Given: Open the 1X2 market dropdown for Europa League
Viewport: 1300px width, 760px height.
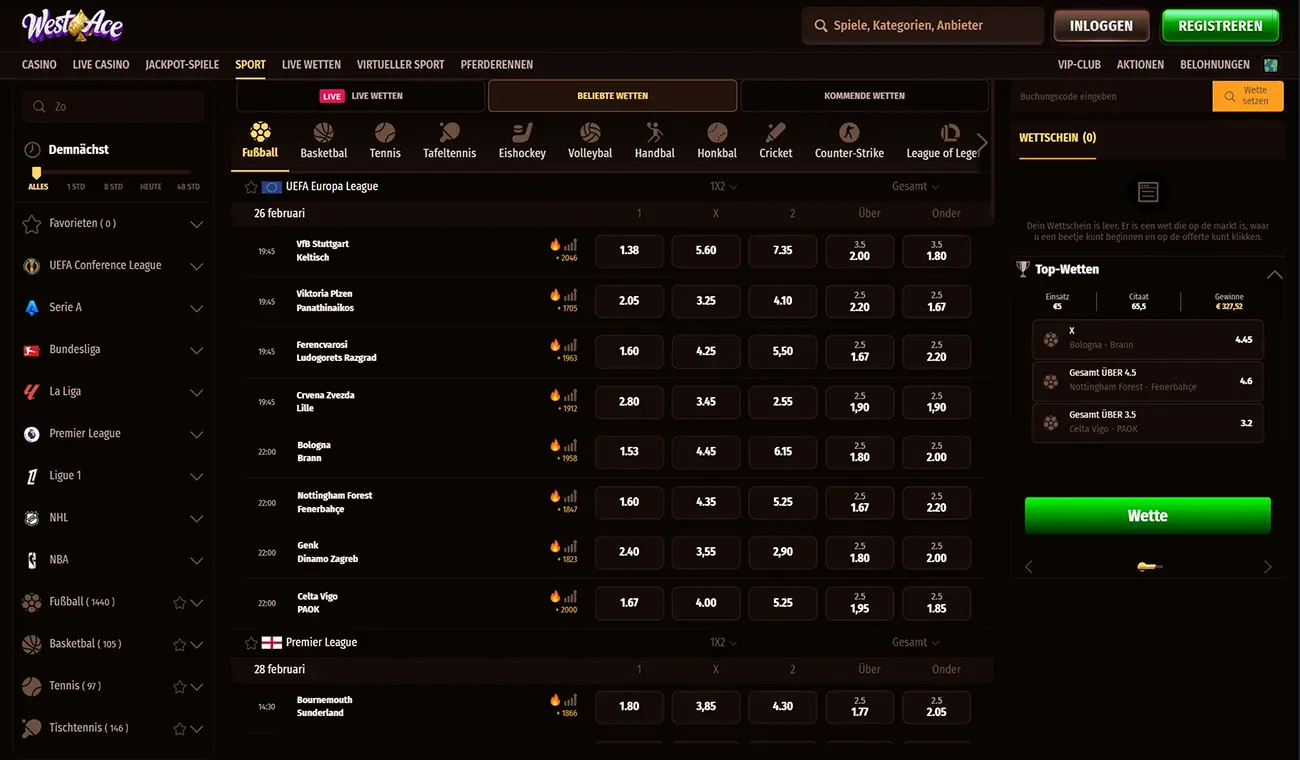Looking at the screenshot, I should (x=723, y=187).
